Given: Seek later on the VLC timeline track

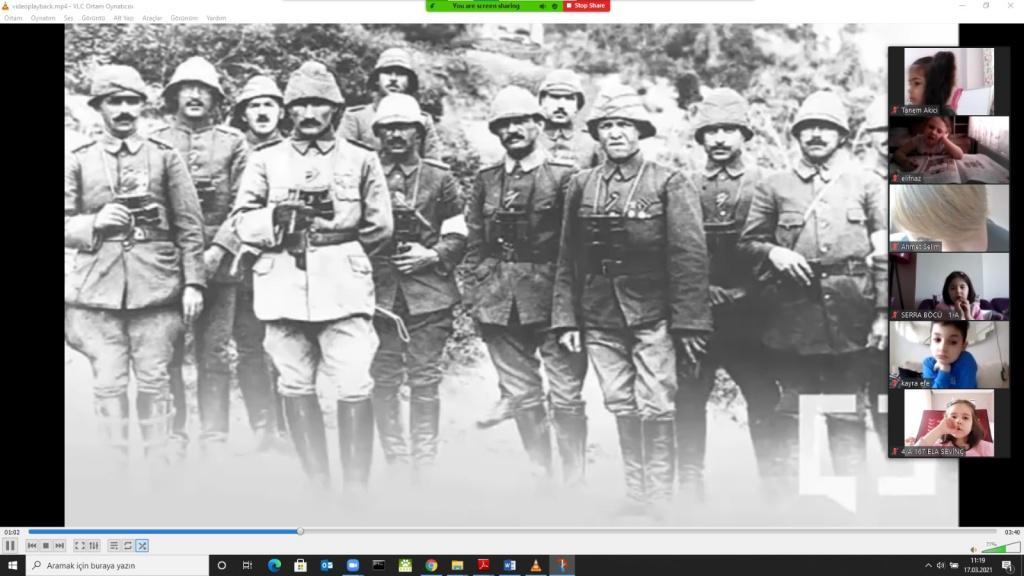Looking at the screenshot, I should coord(650,532).
